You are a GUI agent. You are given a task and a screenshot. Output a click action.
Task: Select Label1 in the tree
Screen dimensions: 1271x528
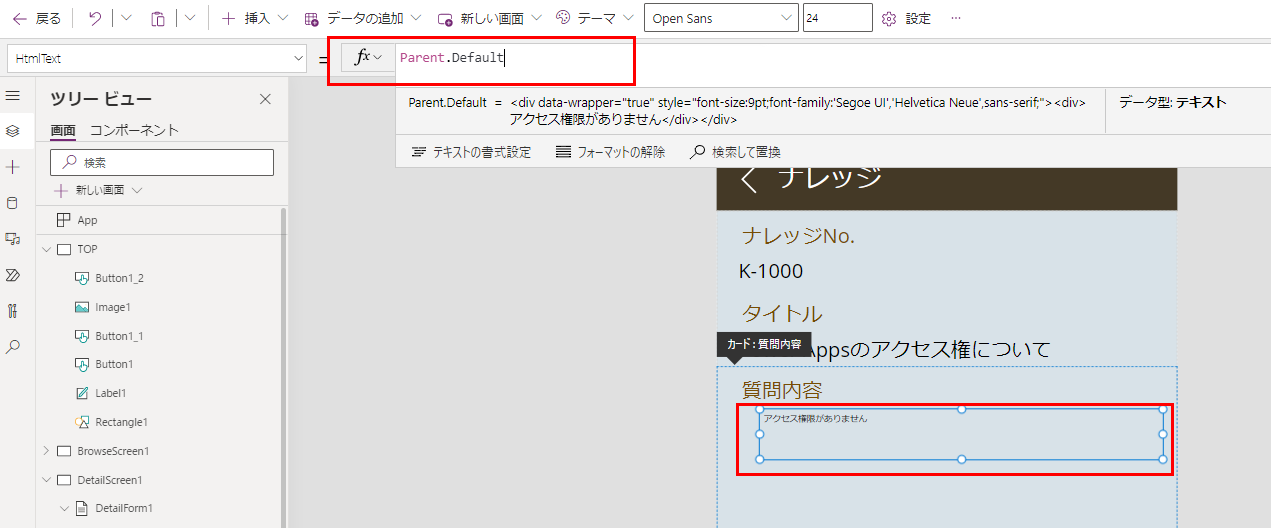pos(111,393)
